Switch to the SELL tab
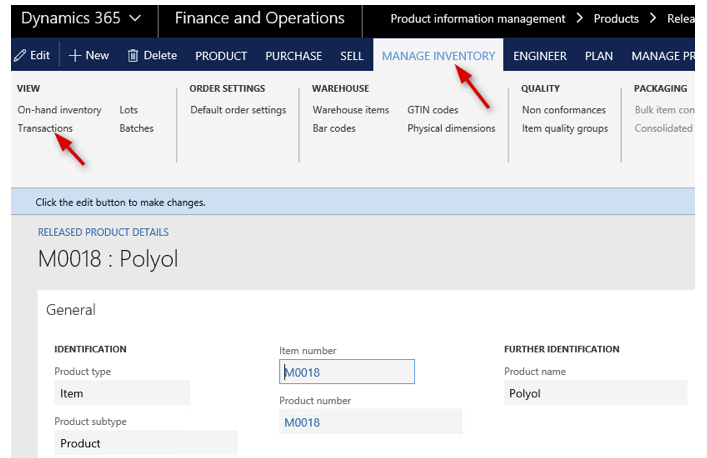The height and width of the screenshot is (458, 707). tap(352, 56)
